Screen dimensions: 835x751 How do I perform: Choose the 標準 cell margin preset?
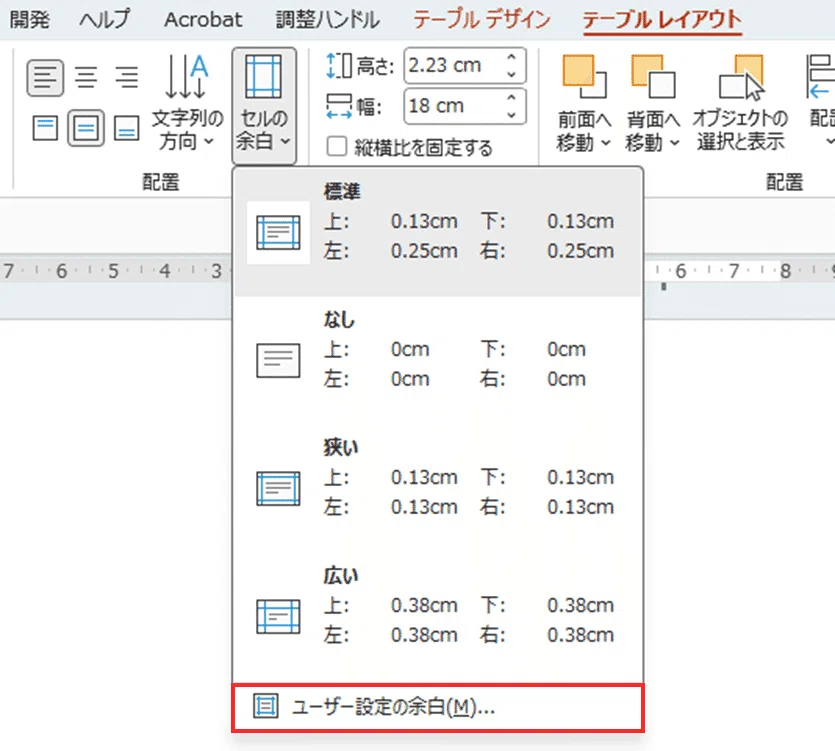click(x=438, y=232)
